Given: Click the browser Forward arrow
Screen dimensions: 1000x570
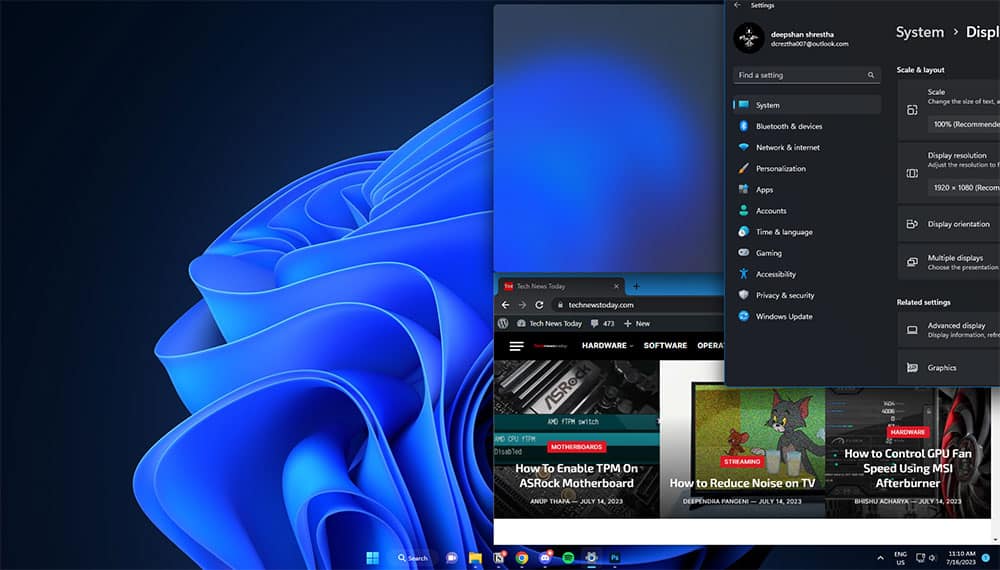Looking at the screenshot, I should 522,305.
